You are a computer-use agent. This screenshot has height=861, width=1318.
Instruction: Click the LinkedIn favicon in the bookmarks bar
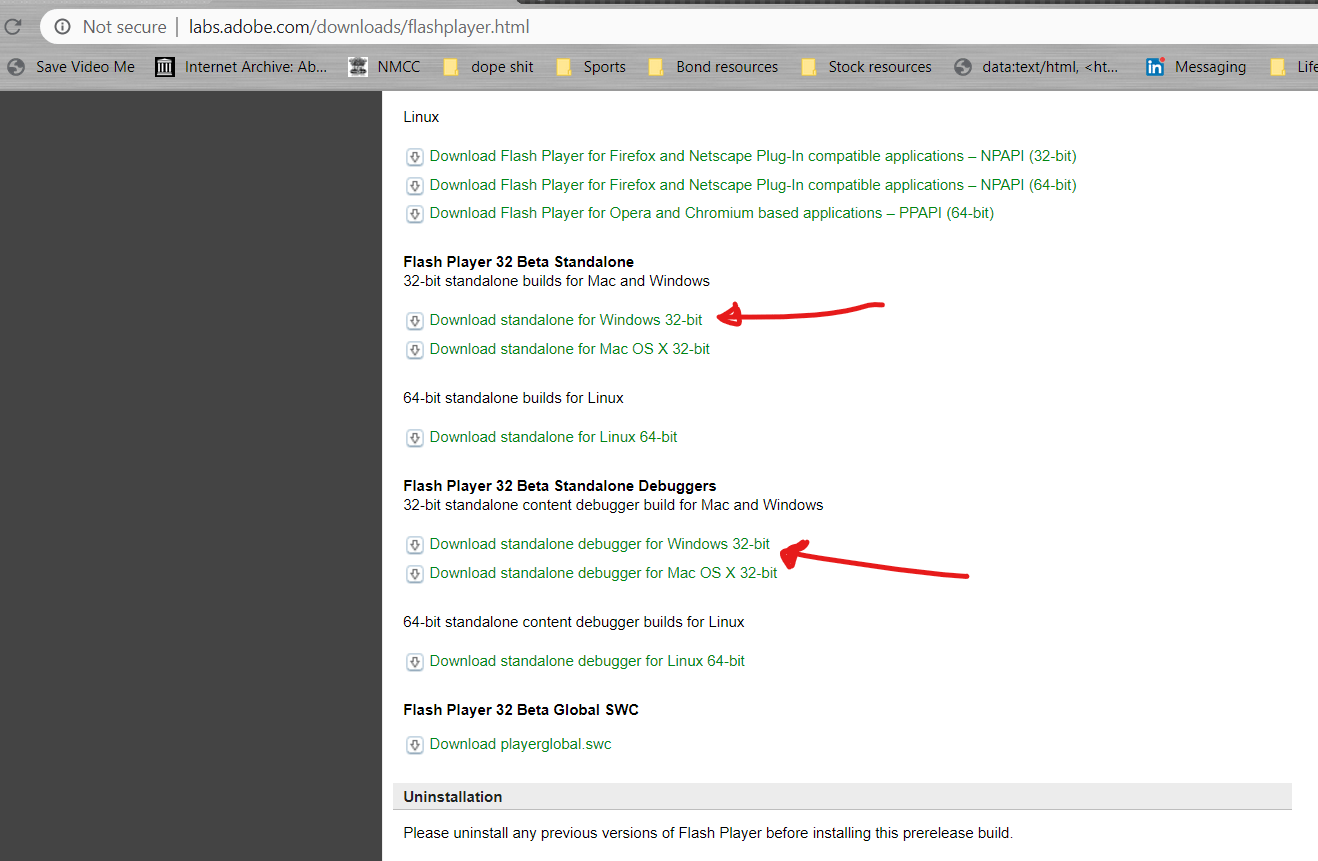[x=1155, y=67]
